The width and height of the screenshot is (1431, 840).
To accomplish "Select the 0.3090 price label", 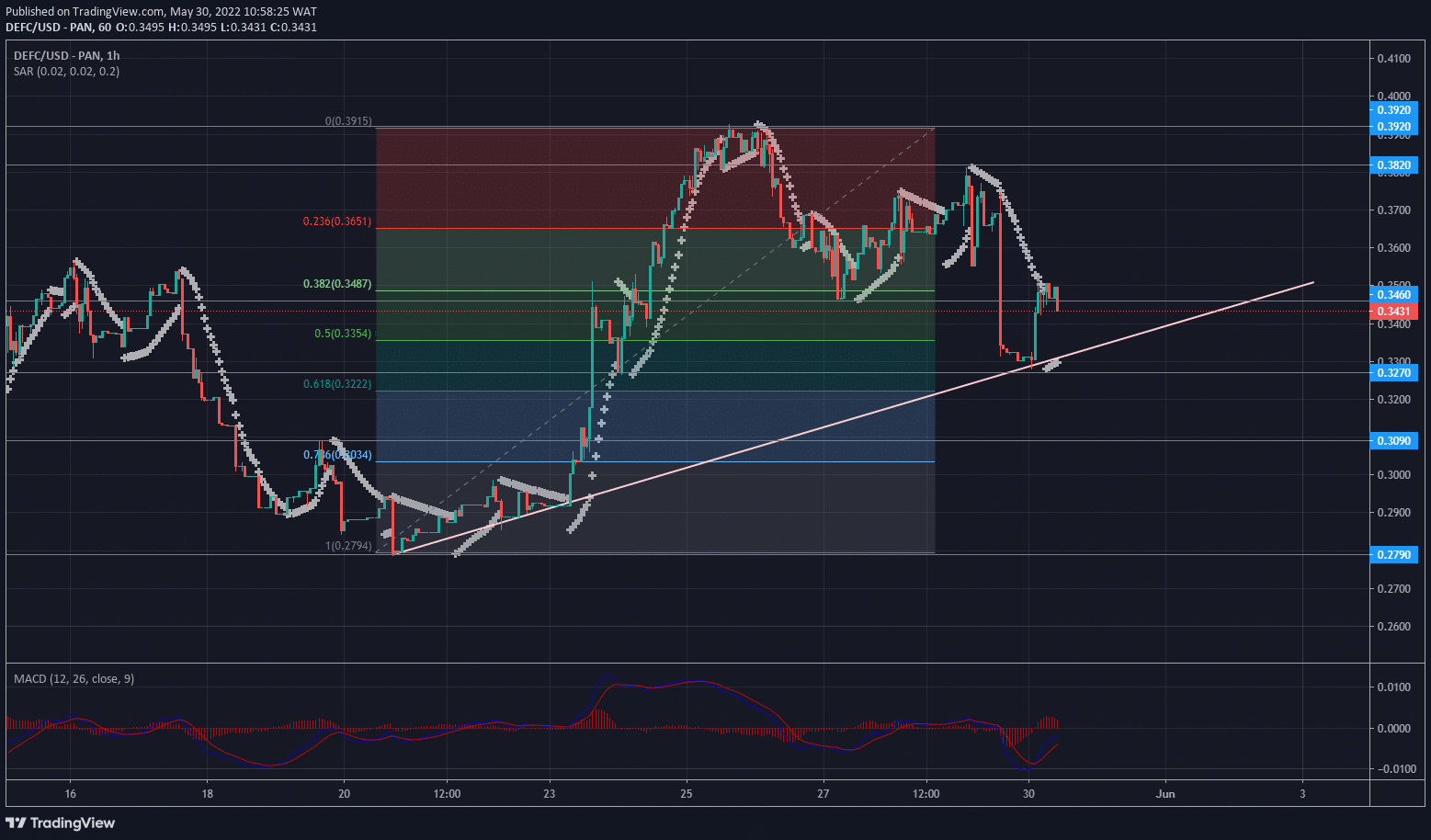I will [x=1393, y=441].
